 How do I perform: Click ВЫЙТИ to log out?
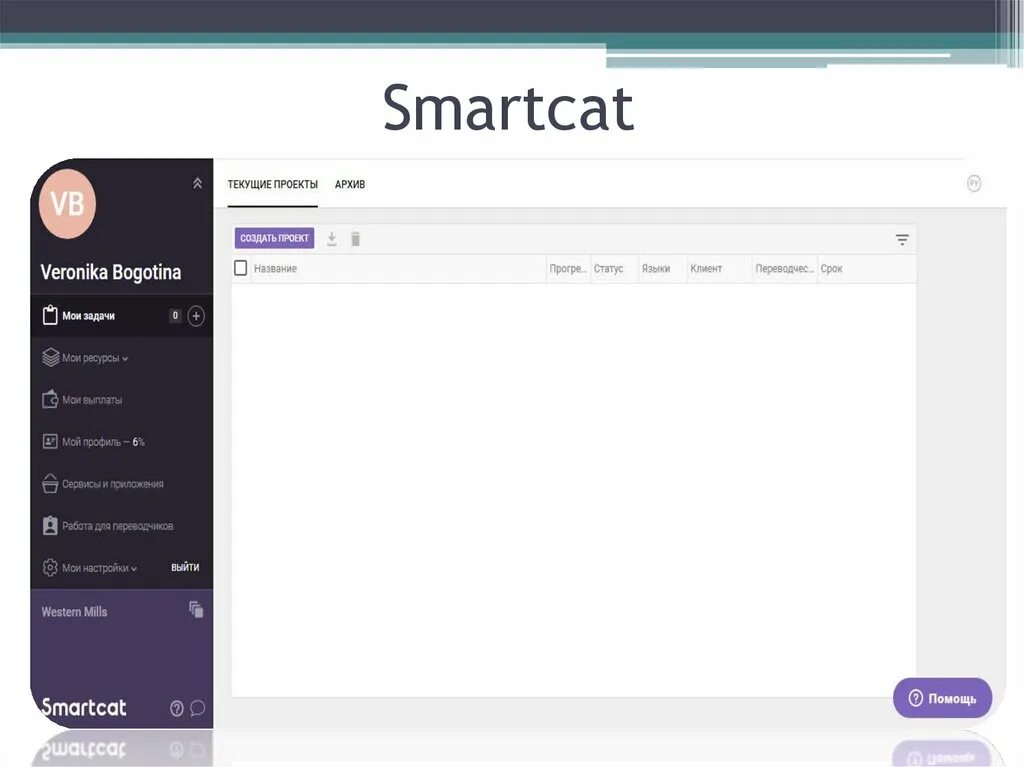(x=185, y=567)
